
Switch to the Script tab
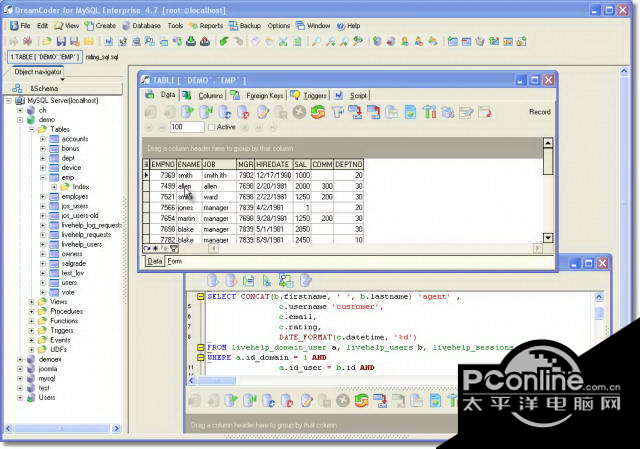click(351, 96)
